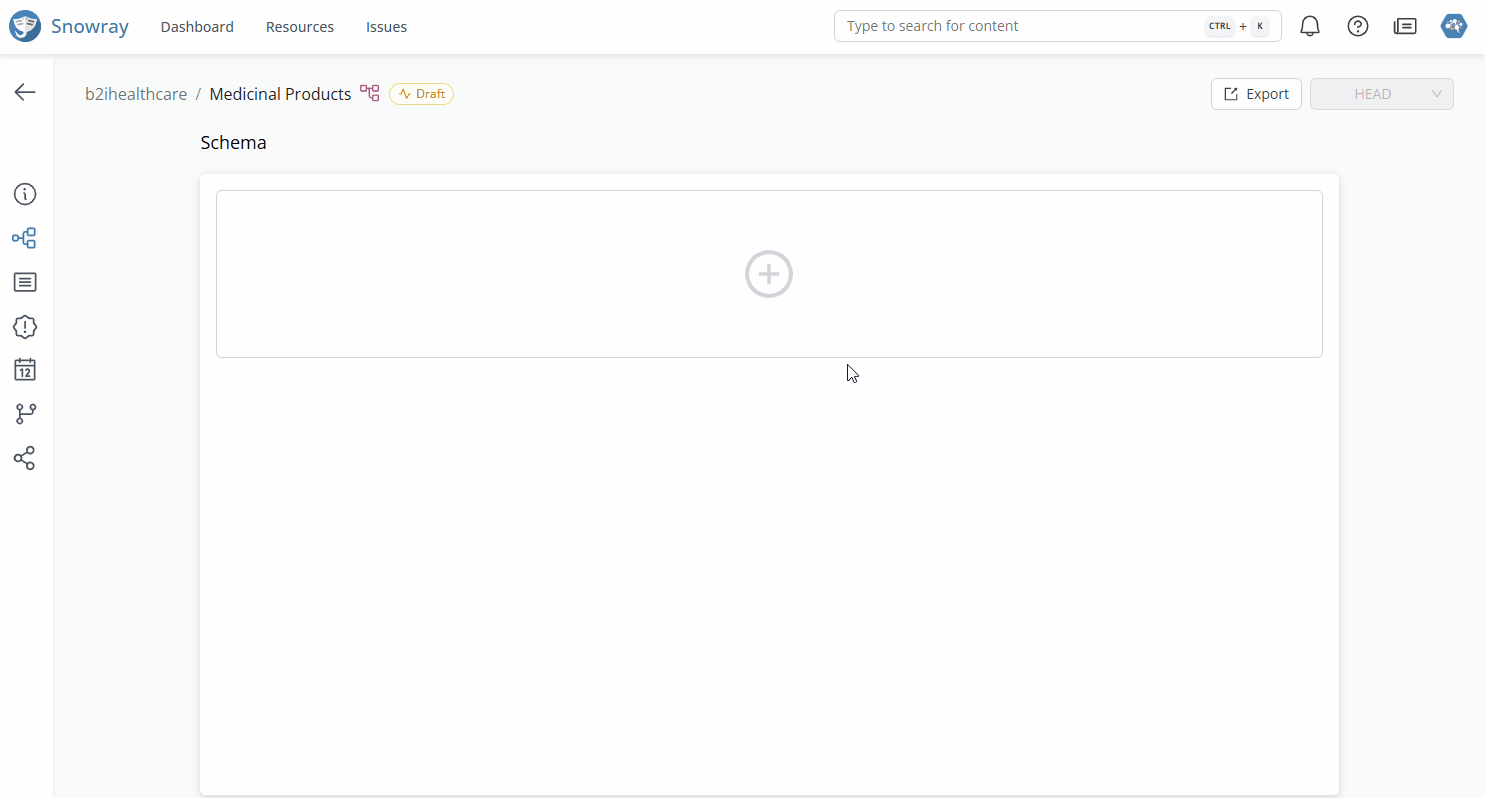
Task: Click the plus icon to add schema
Action: coord(768,274)
